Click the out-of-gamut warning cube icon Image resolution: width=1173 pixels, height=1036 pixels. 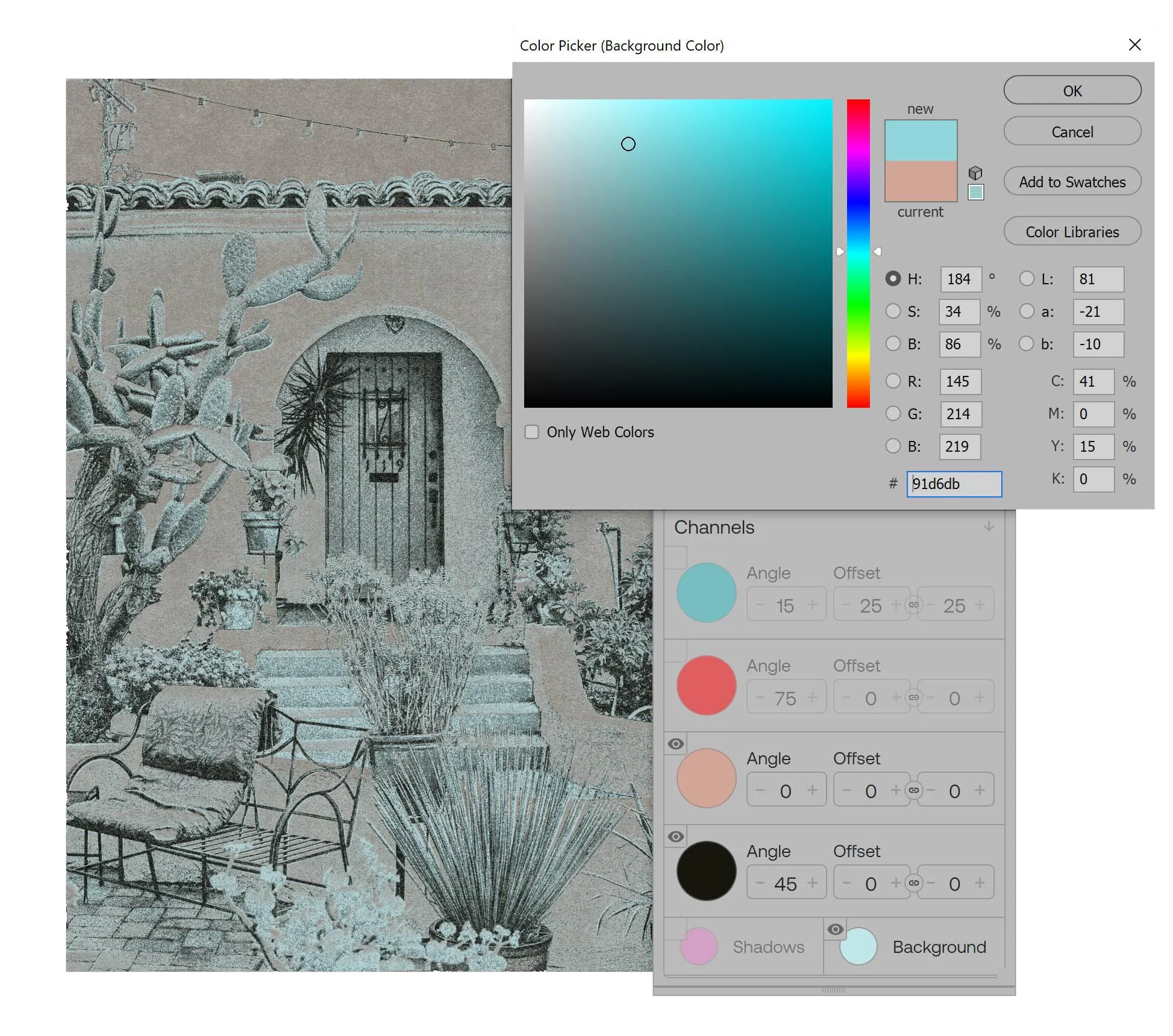(x=975, y=173)
